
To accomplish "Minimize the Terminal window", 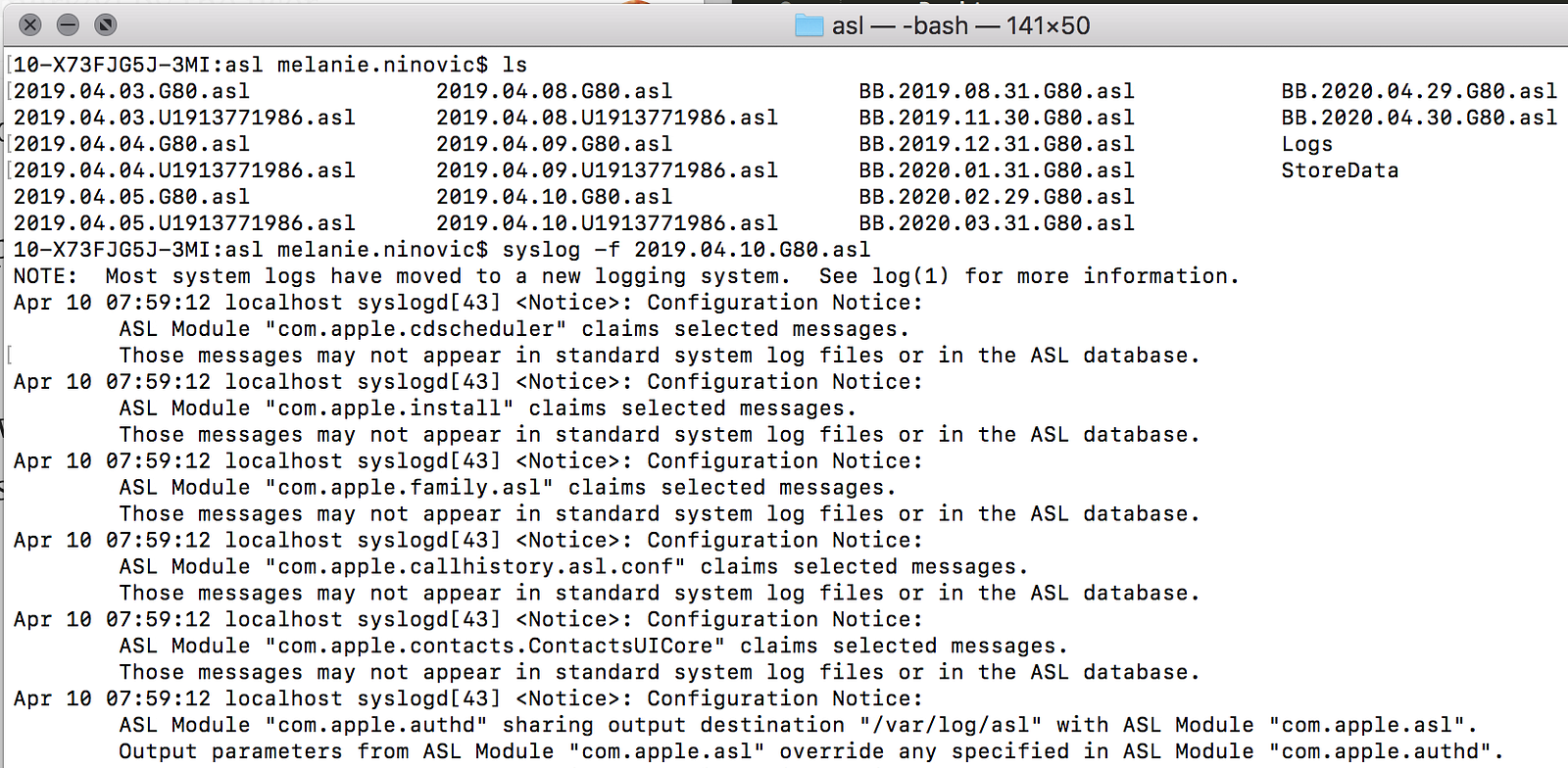I will click(x=68, y=24).
